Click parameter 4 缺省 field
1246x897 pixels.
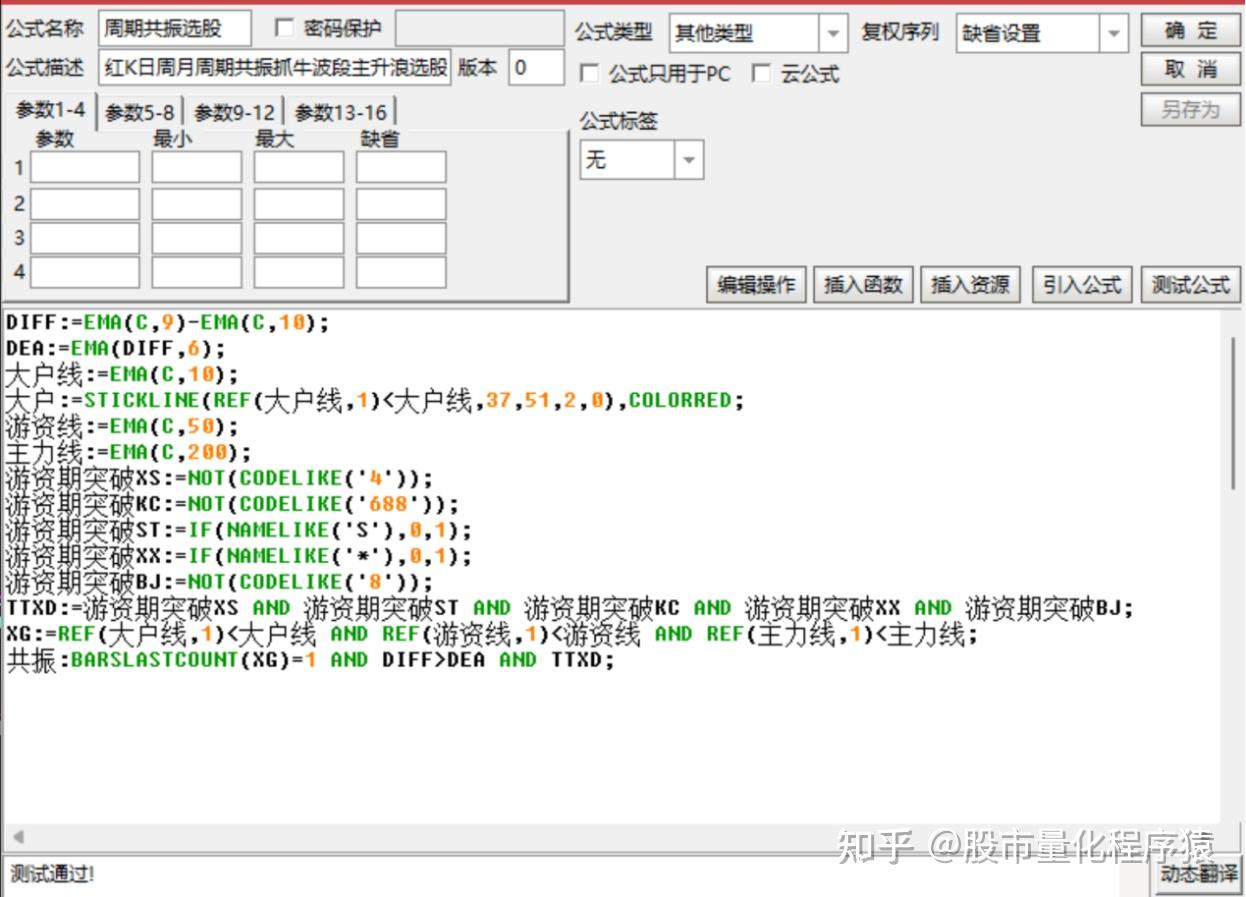click(x=401, y=272)
